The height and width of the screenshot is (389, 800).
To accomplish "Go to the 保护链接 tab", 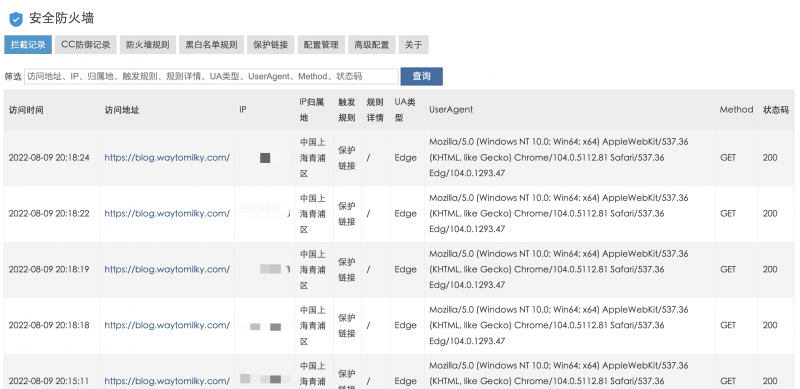I will click(270, 45).
